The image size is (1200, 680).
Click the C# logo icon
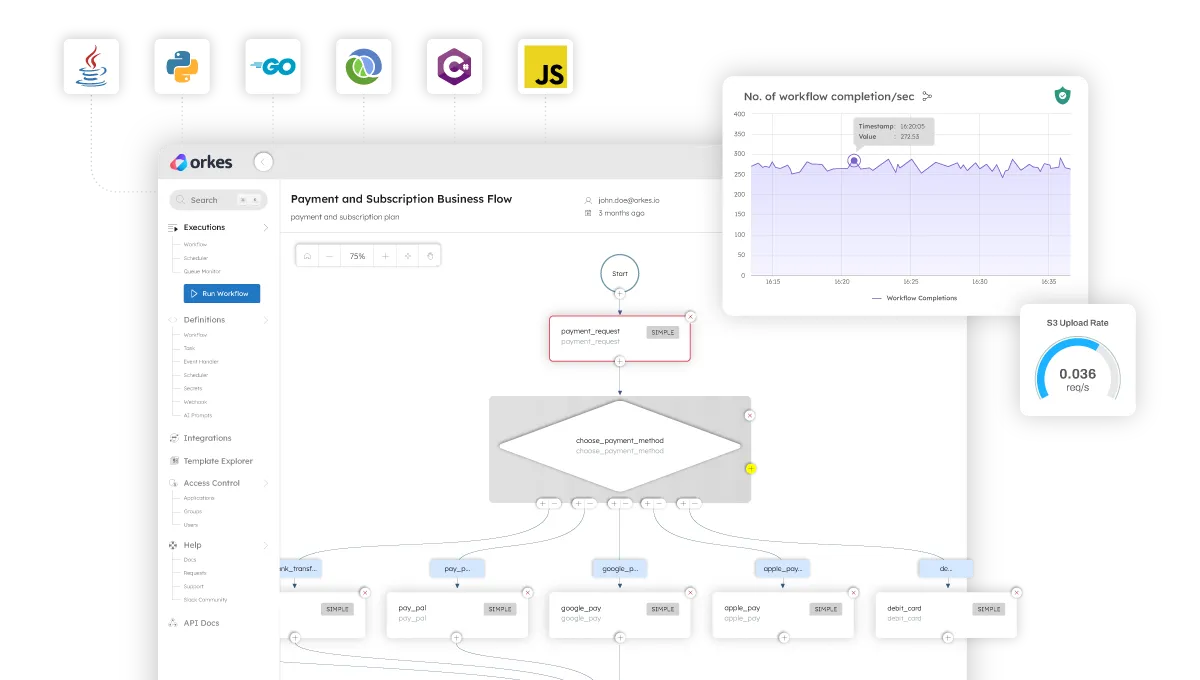pyautogui.click(x=454, y=65)
